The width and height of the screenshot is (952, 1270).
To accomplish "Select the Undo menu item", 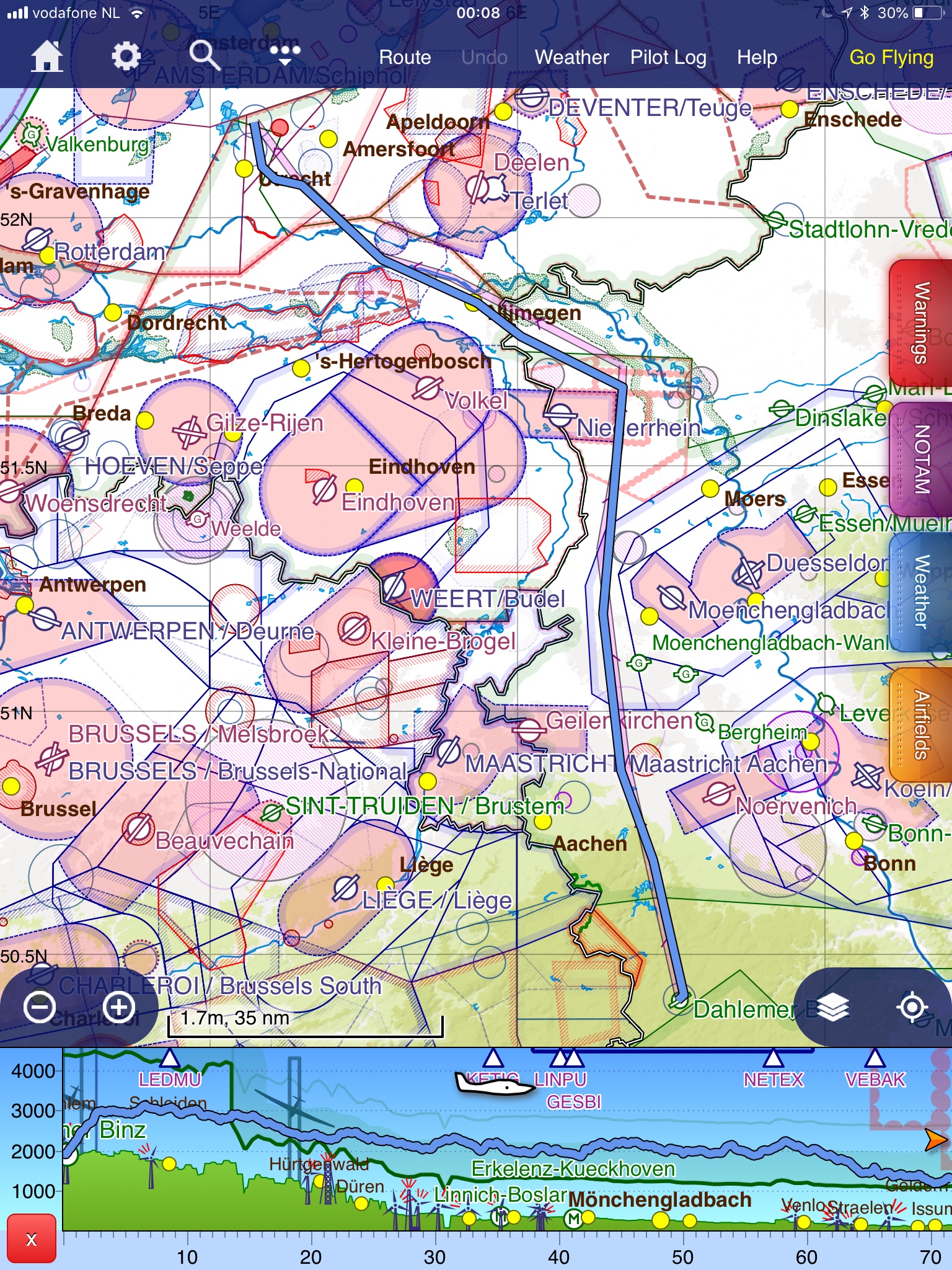I will 484,57.
